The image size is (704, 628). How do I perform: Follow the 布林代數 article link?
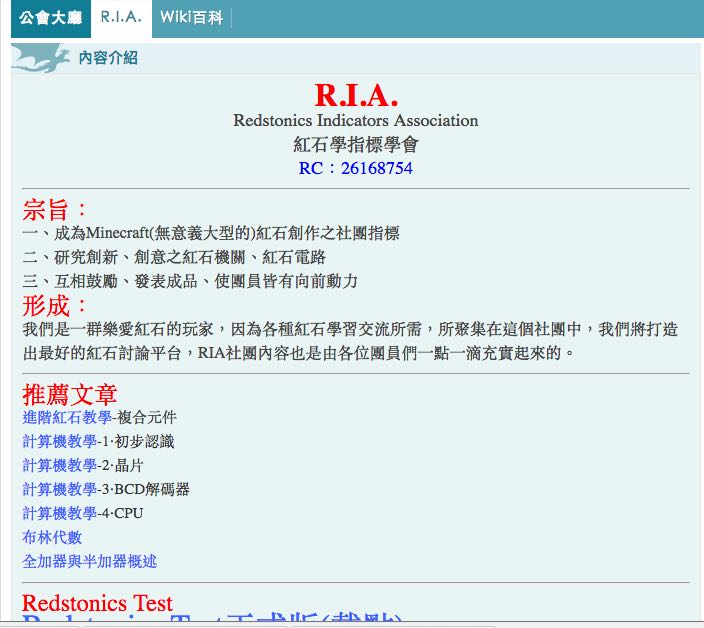52,537
